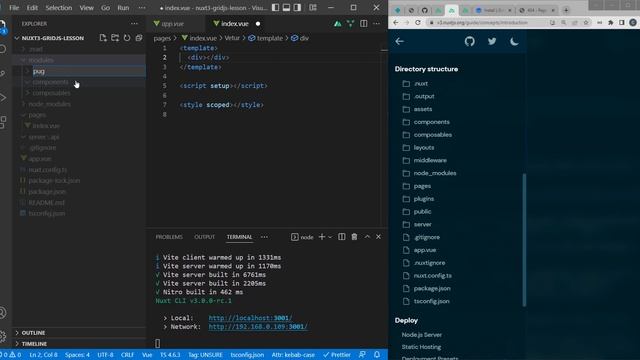Click the Nuxt green icon in editor toolbar
The width and height of the screenshot is (640, 360).
click(x=338, y=24)
